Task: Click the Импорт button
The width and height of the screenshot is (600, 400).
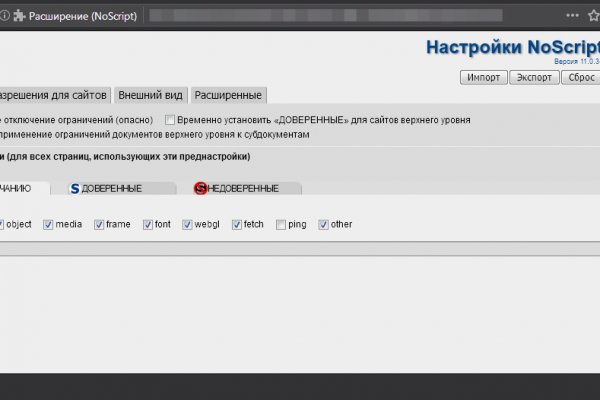Action: point(483,78)
